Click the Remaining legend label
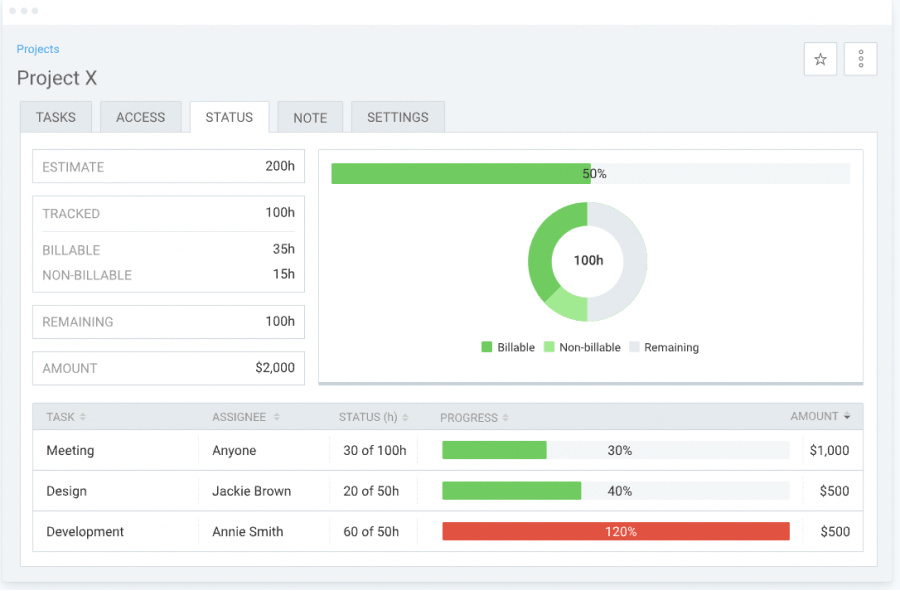Screen dimensions: 900x591 (x=672, y=347)
